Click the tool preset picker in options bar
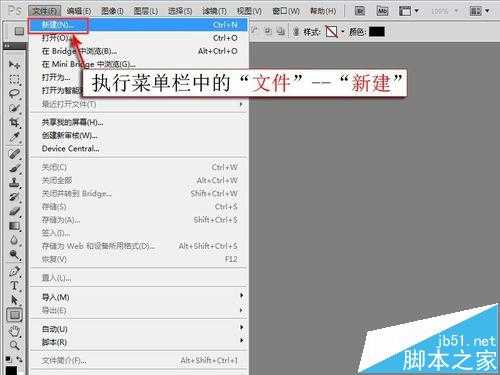500x375 pixels. coord(19,31)
